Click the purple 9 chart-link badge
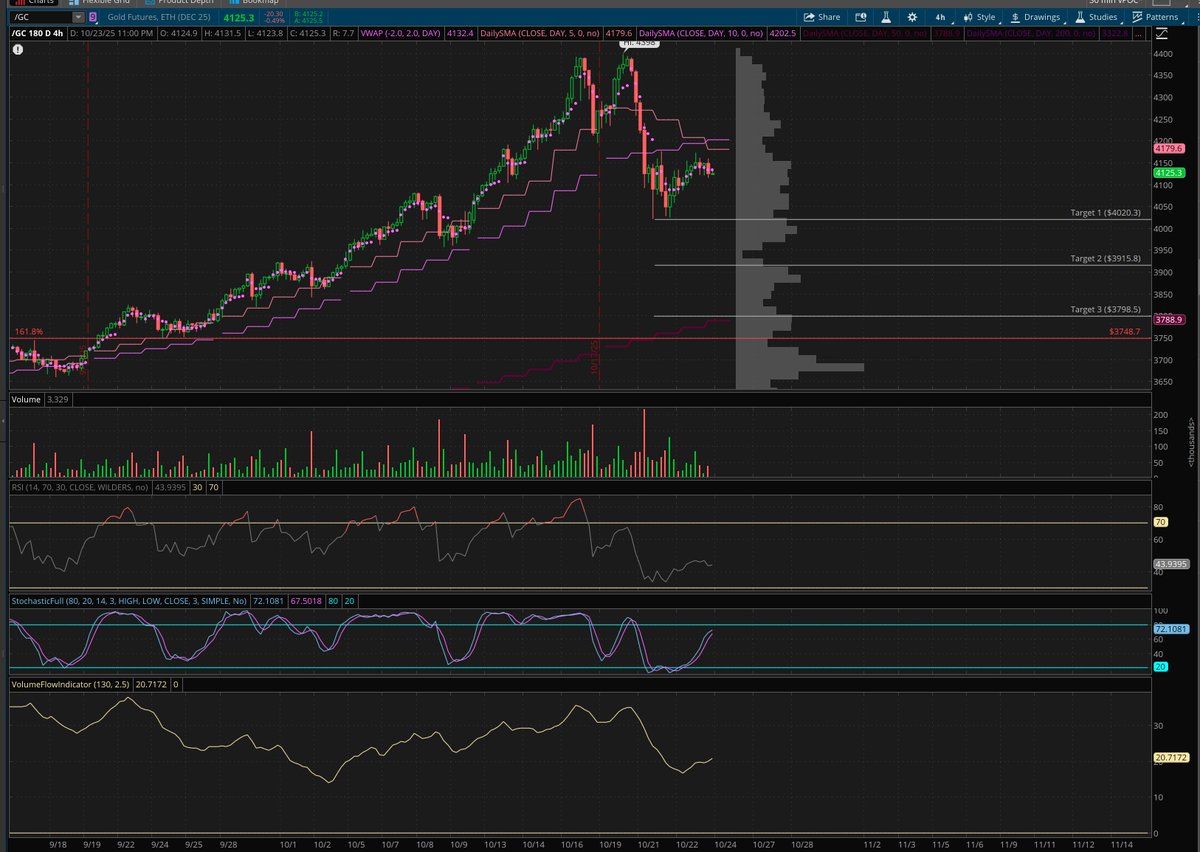This screenshot has height=852, width=1200. [93, 17]
